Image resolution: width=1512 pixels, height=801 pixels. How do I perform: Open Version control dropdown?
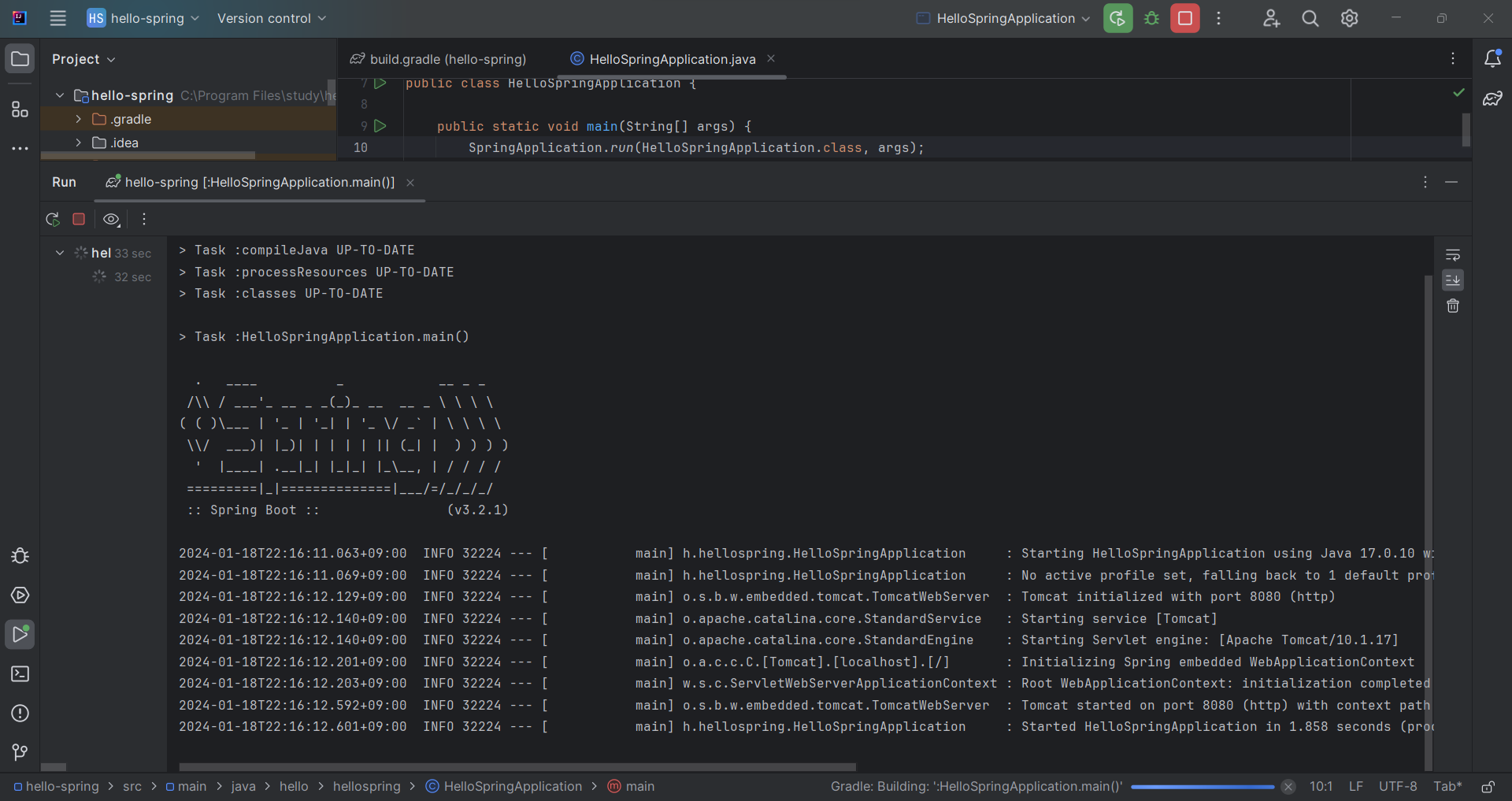(x=271, y=18)
